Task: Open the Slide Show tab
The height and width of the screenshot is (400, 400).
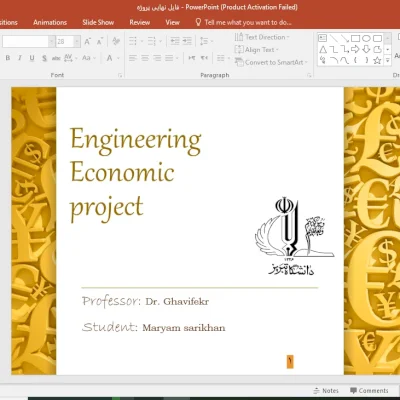Action: (98, 22)
